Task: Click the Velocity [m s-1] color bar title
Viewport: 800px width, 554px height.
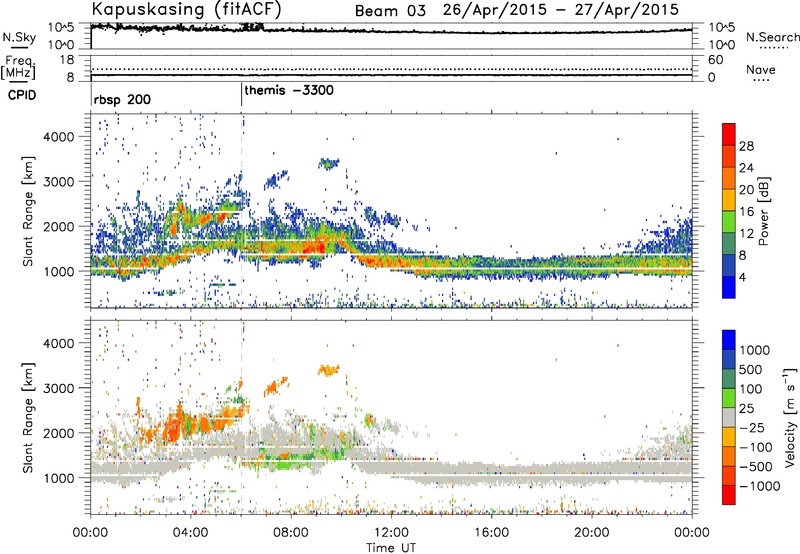Action: click(x=790, y=417)
